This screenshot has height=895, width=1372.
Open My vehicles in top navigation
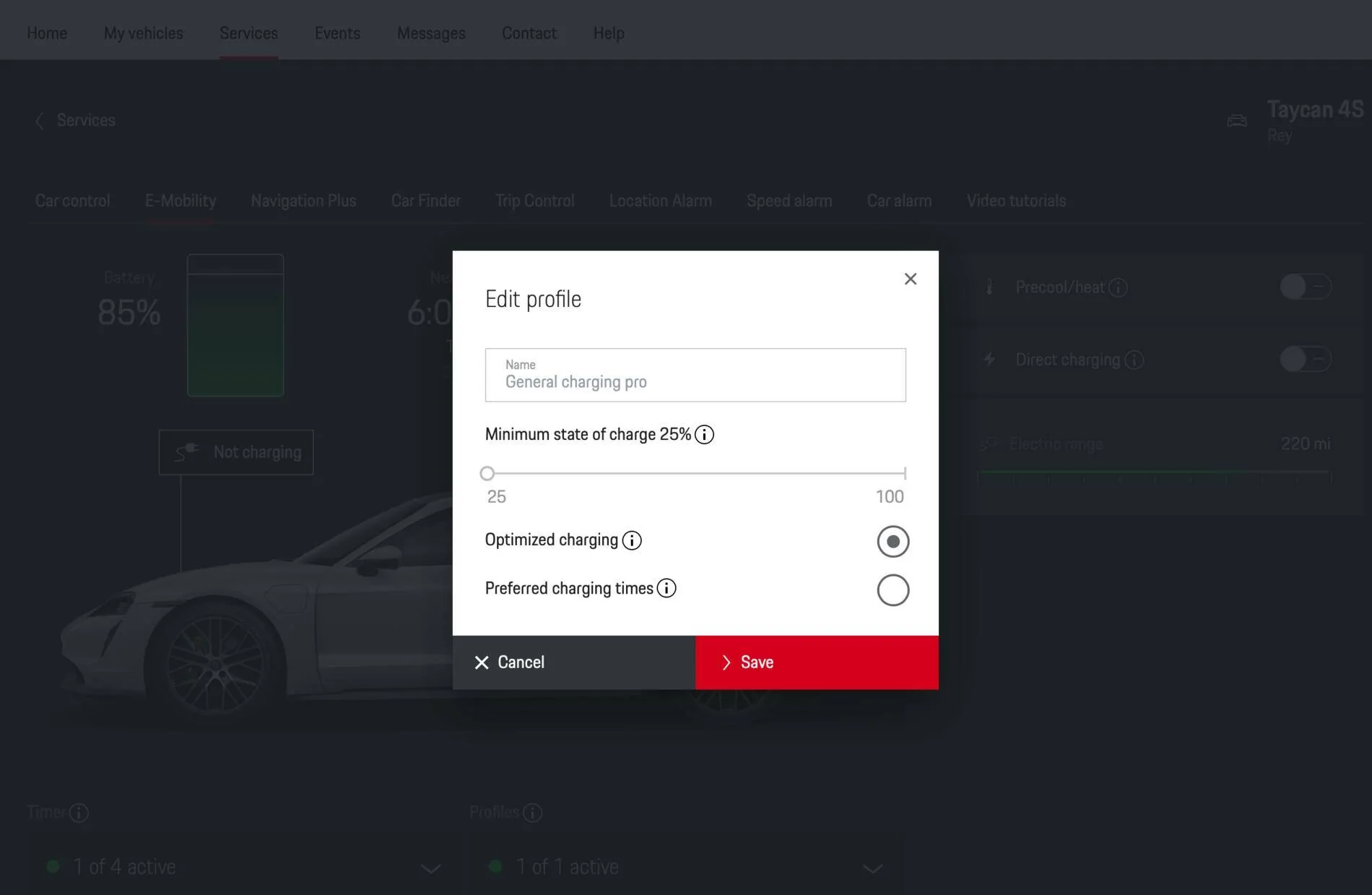point(144,33)
